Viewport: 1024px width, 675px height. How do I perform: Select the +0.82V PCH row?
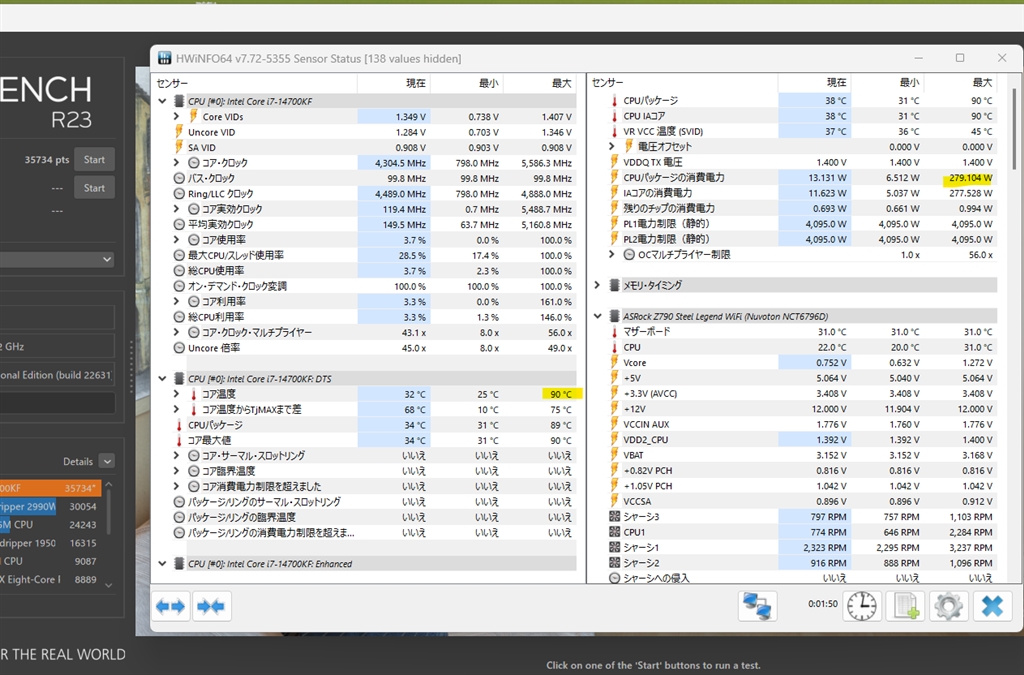tap(801, 471)
